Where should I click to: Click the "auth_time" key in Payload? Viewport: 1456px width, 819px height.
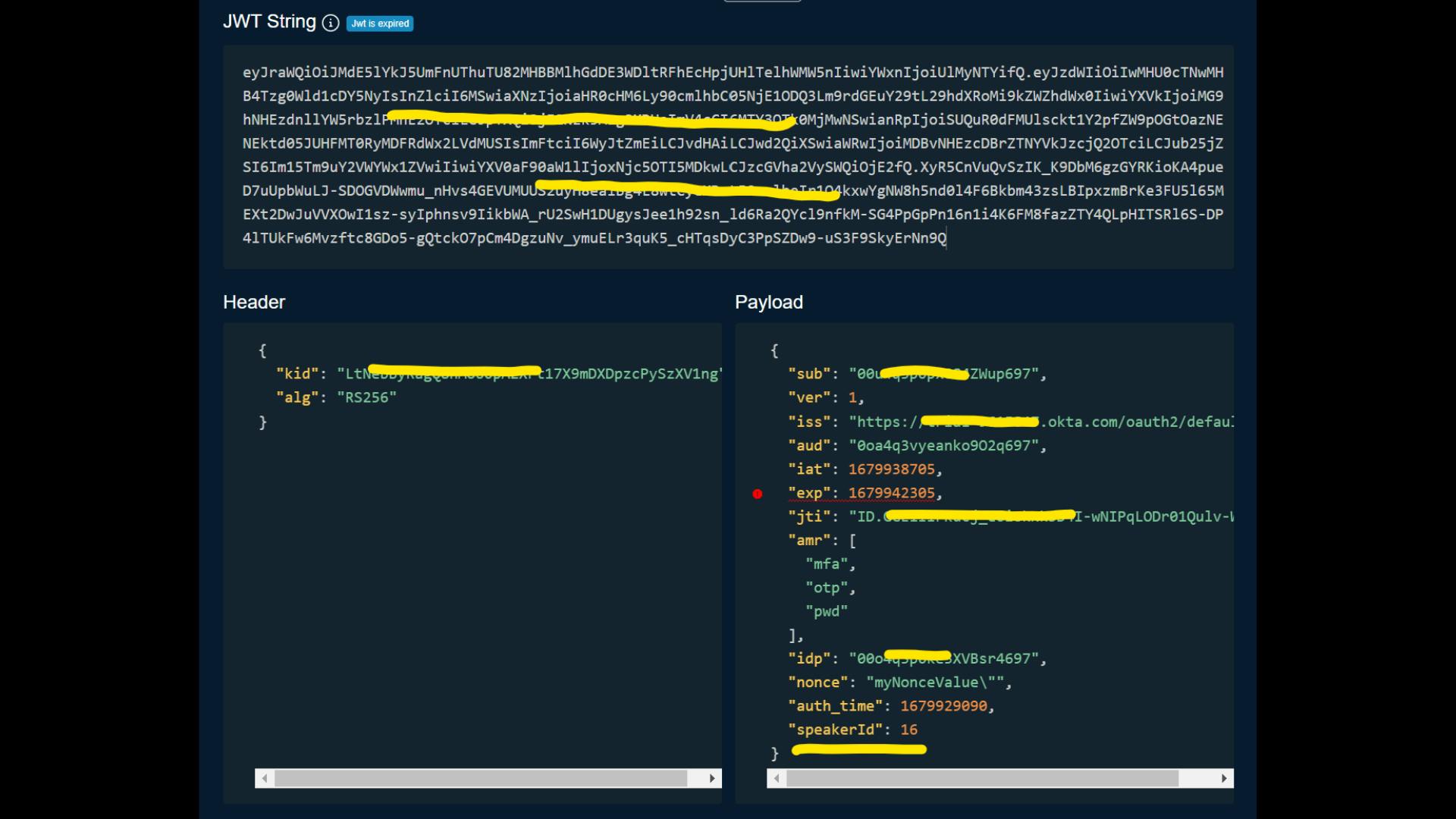coord(836,706)
